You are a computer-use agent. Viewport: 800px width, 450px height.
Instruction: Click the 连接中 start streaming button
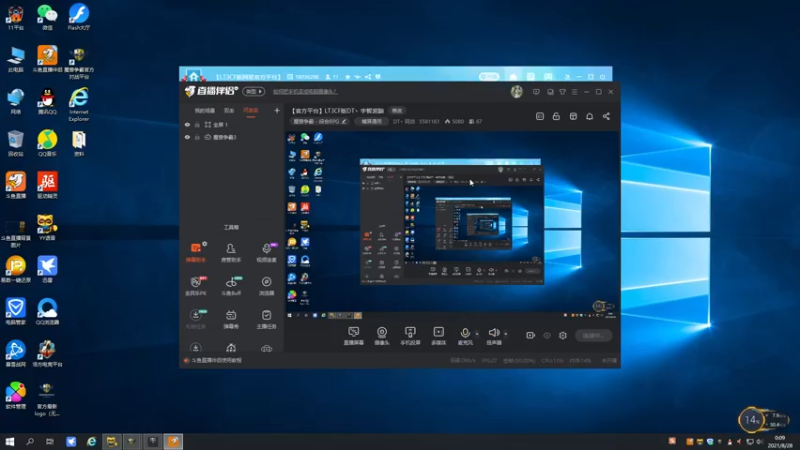pos(593,335)
